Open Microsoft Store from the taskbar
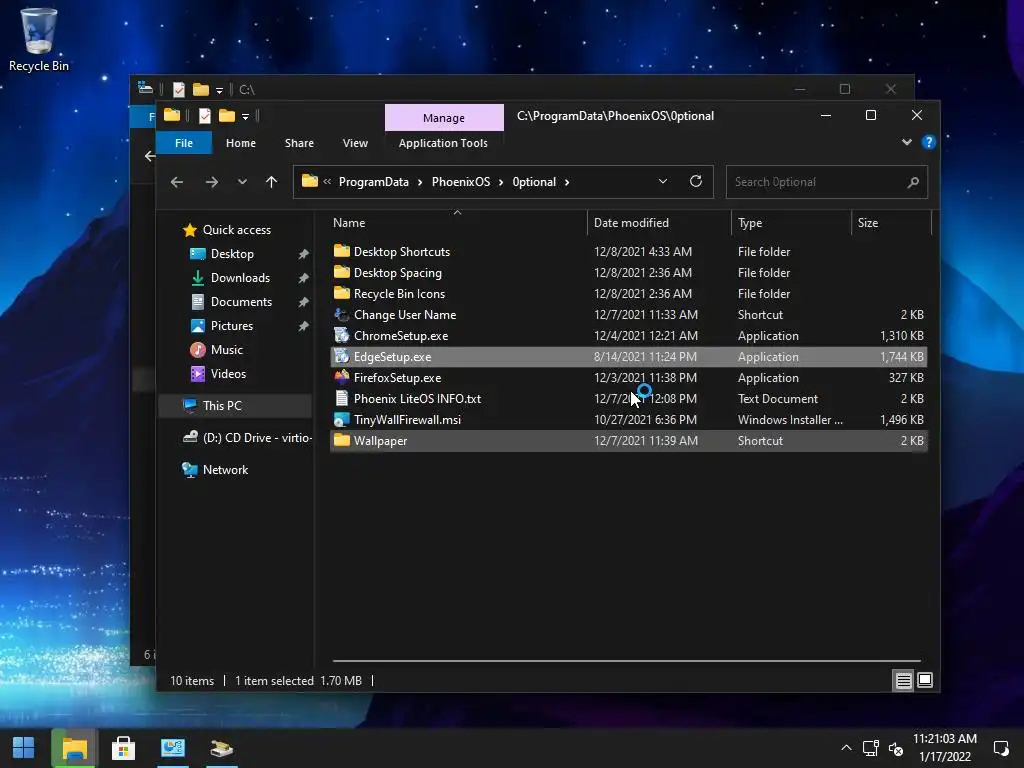Image resolution: width=1024 pixels, height=768 pixels. click(x=123, y=748)
